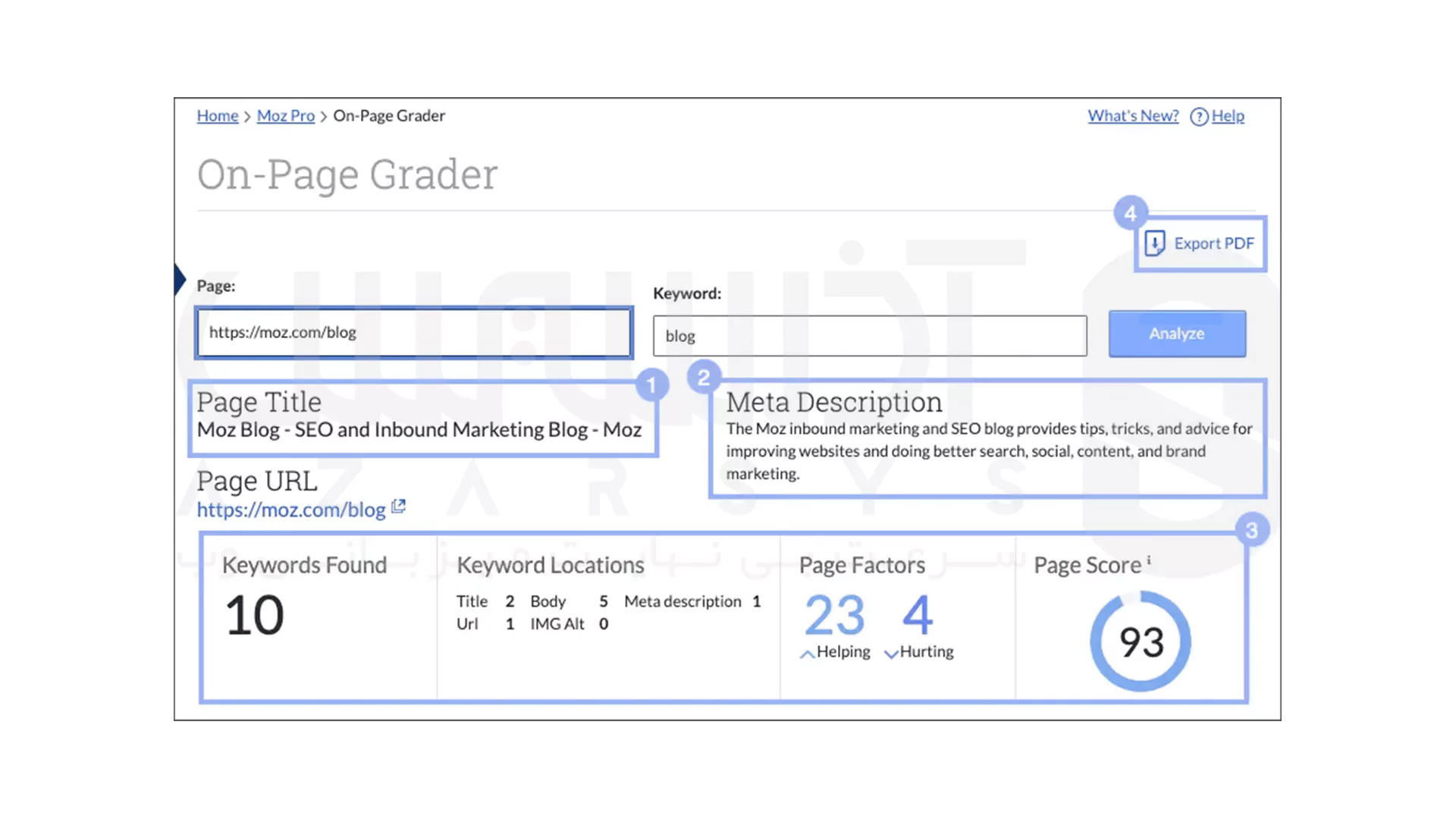
Task: Click the Keyword Locations heading
Action: [x=551, y=565]
